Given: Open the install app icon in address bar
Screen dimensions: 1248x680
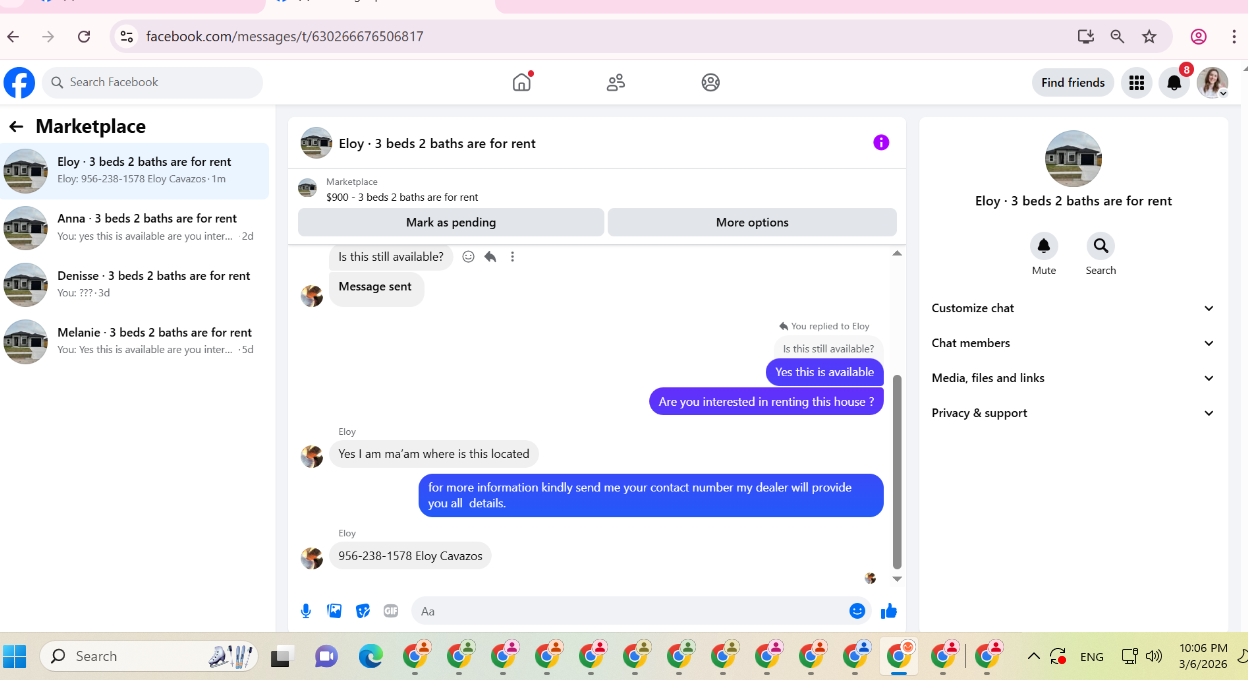Looking at the screenshot, I should click(1086, 37).
